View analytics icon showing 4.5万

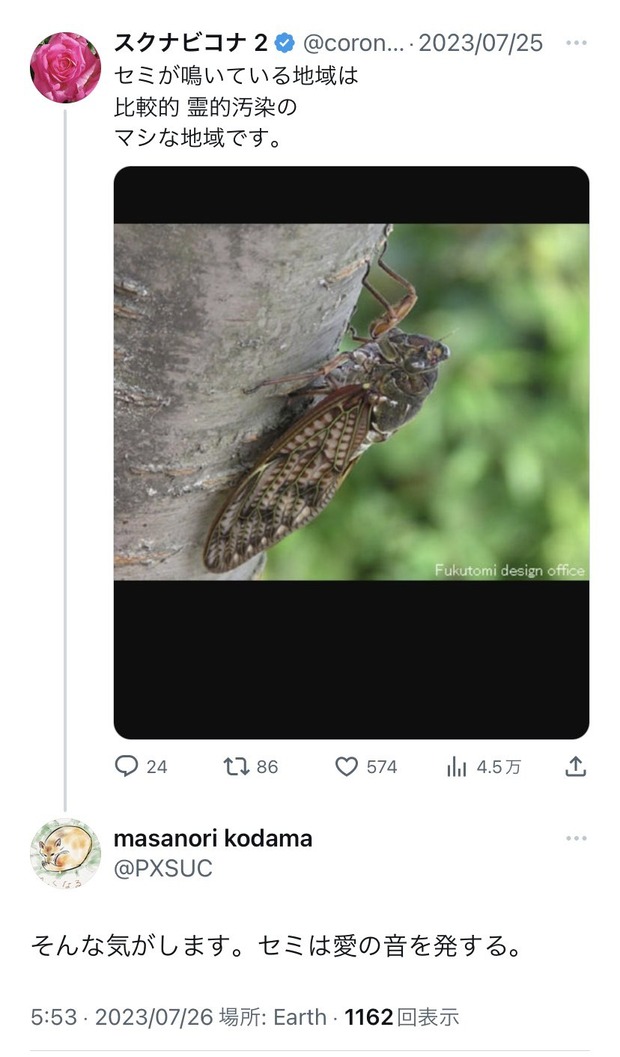pyautogui.click(x=457, y=766)
